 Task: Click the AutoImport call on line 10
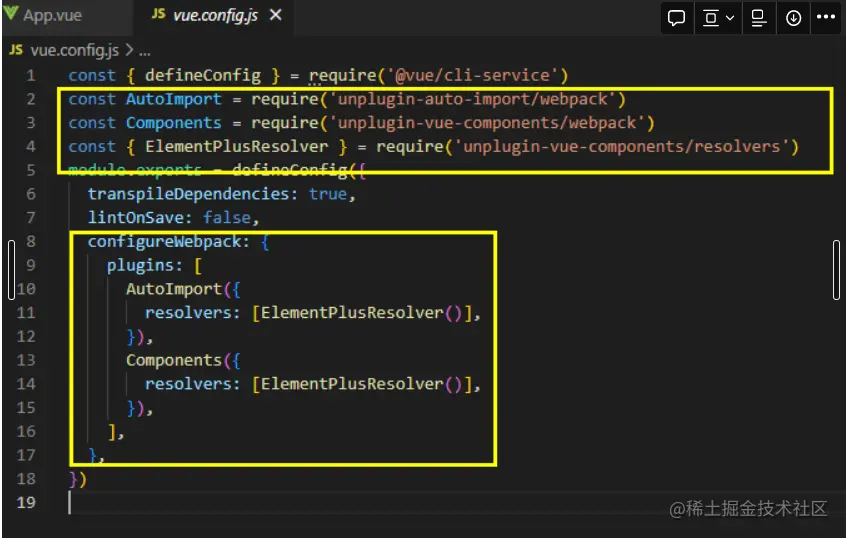174,289
